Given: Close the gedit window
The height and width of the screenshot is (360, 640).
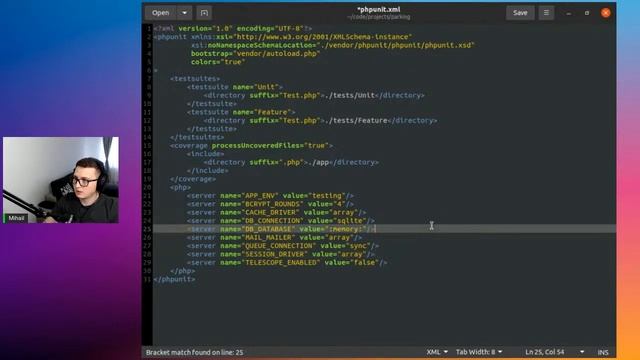Looking at the screenshot, I should (x=606, y=13).
